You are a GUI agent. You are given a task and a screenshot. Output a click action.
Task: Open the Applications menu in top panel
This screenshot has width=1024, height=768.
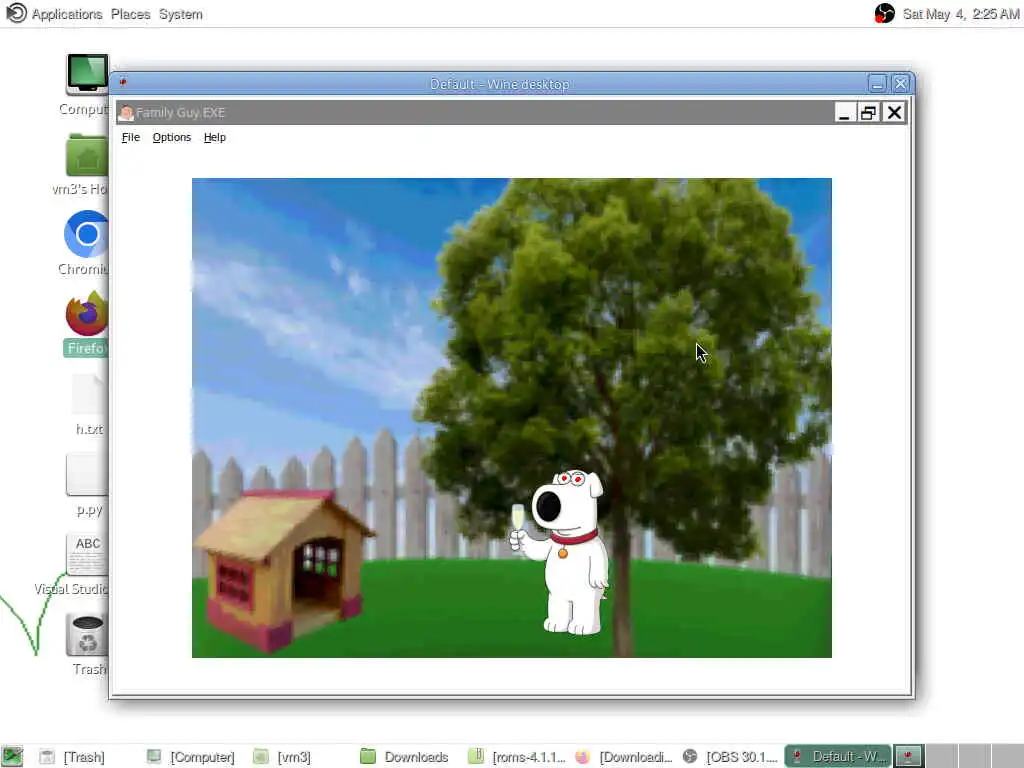click(67, 14)
